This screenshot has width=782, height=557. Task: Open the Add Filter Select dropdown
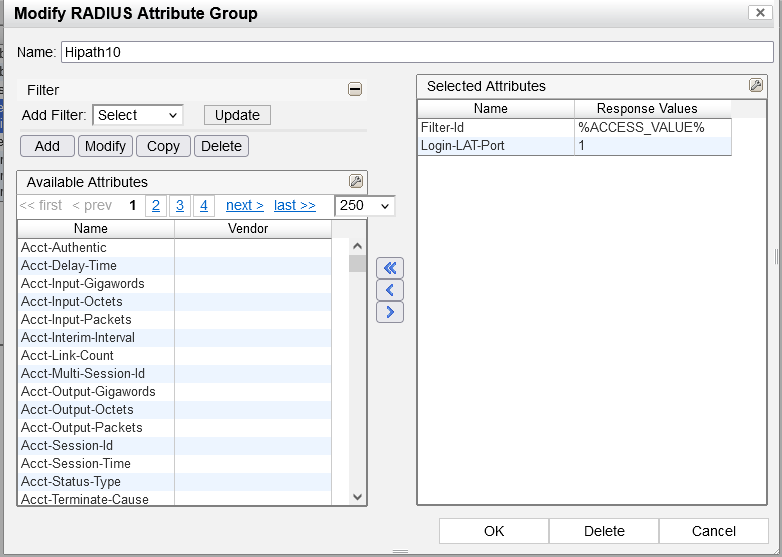tap(137, 115)
